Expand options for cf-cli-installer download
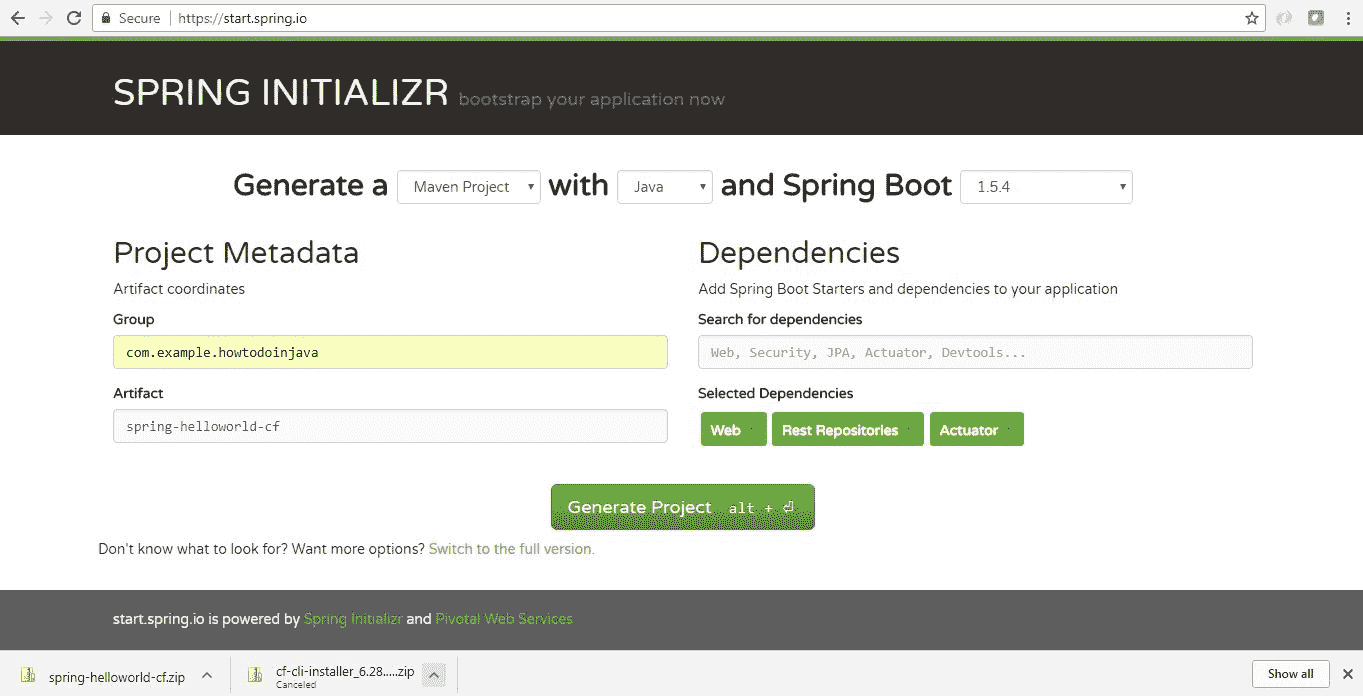The image size is (1363, 696). [x=434, y=676]
